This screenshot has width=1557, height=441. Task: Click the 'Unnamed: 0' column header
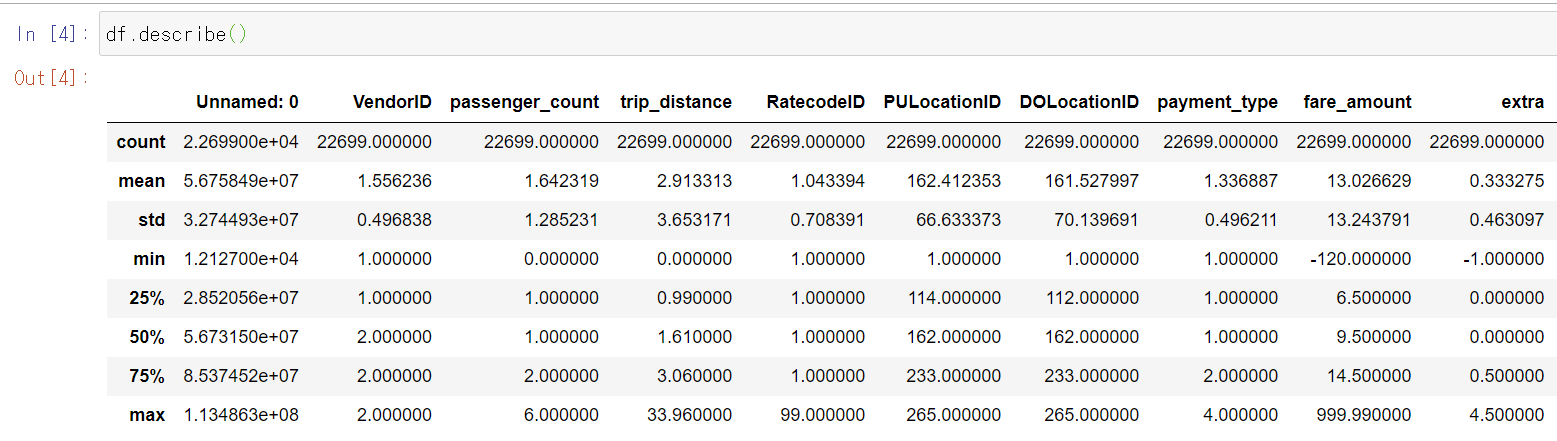(248, 102)
